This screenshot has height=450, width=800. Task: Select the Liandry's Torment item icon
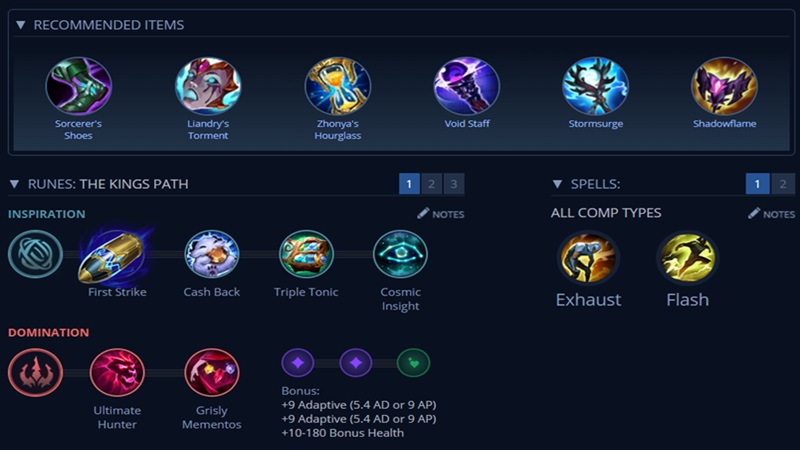[208, 86]
